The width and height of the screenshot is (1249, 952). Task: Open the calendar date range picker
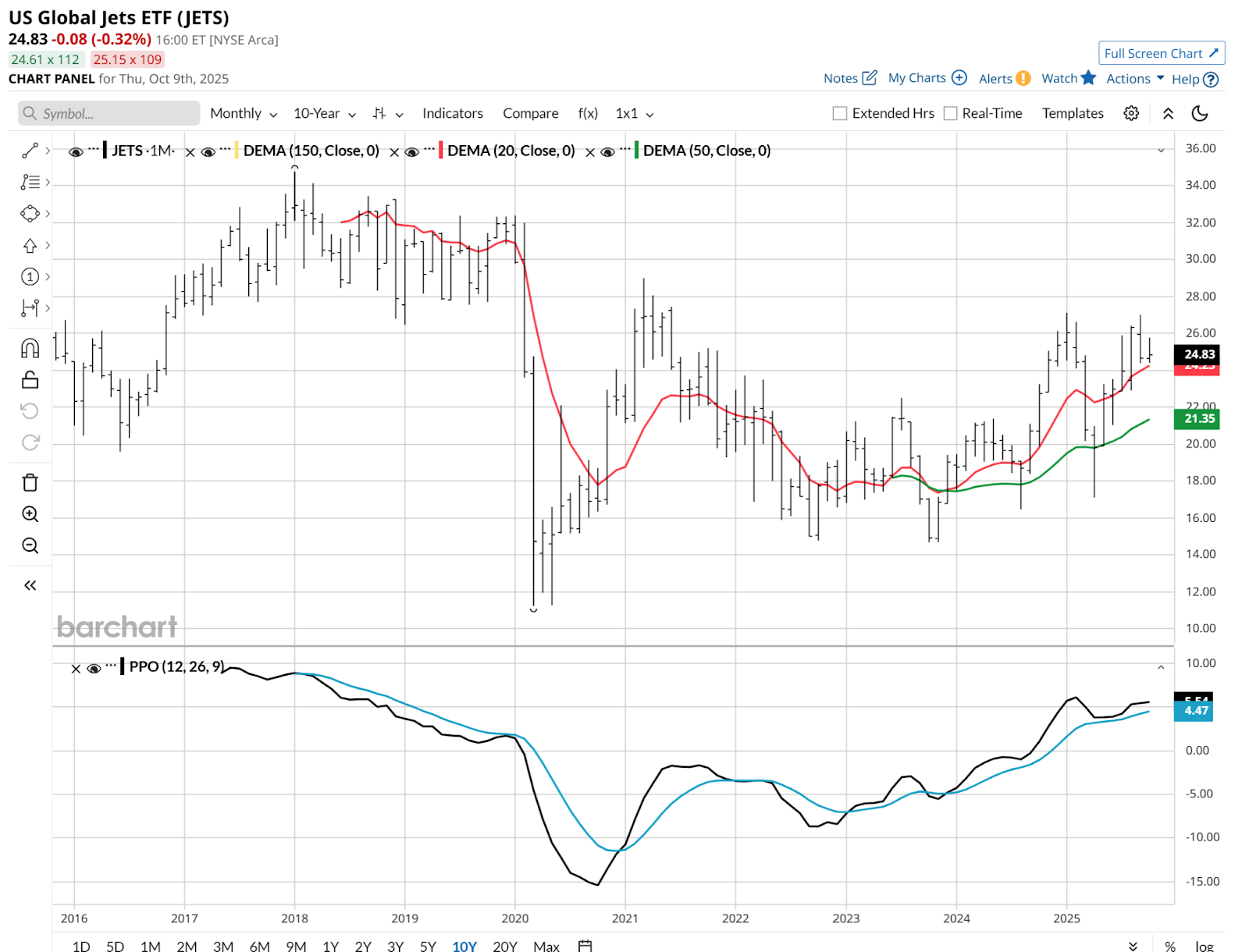(x=585, y=946)
